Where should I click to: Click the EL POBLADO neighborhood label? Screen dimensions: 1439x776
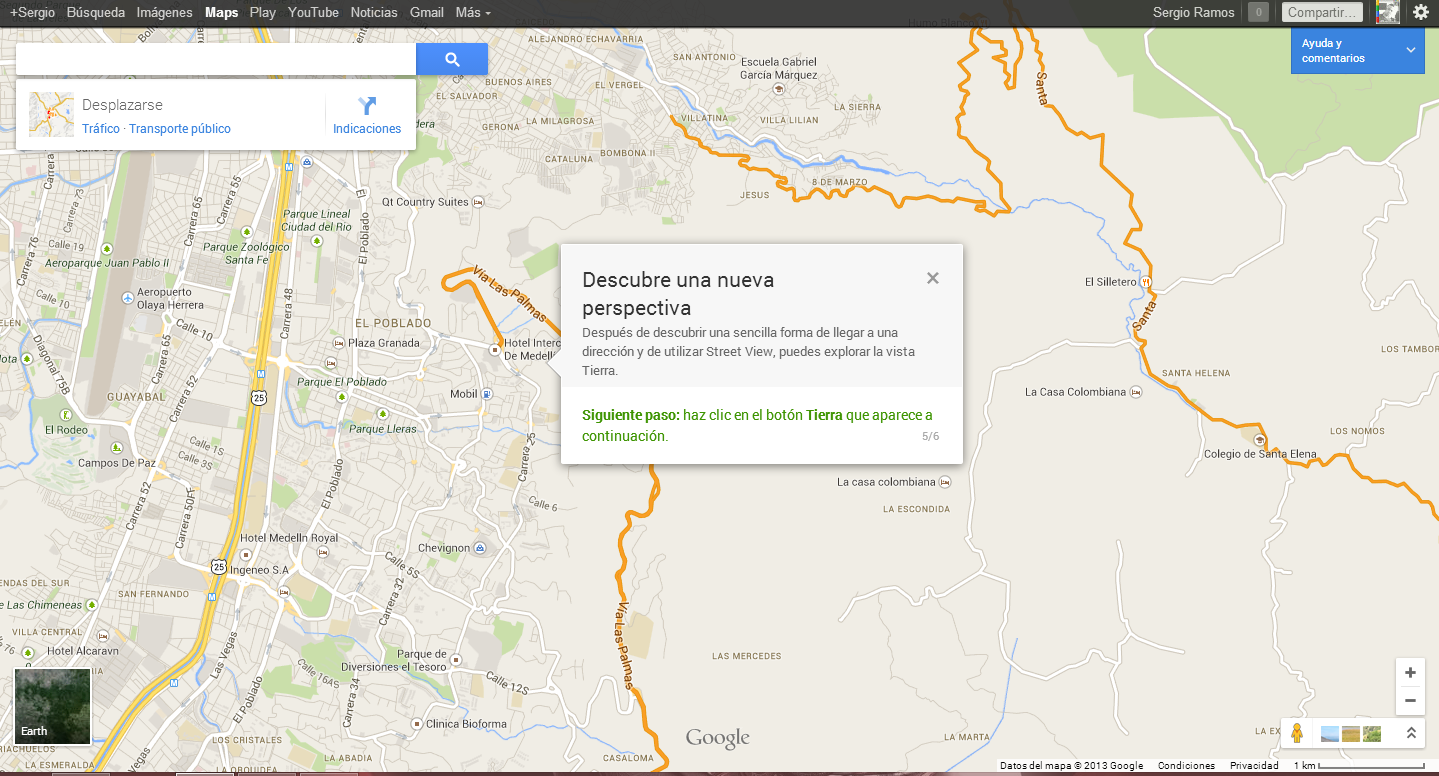point(393,323)
